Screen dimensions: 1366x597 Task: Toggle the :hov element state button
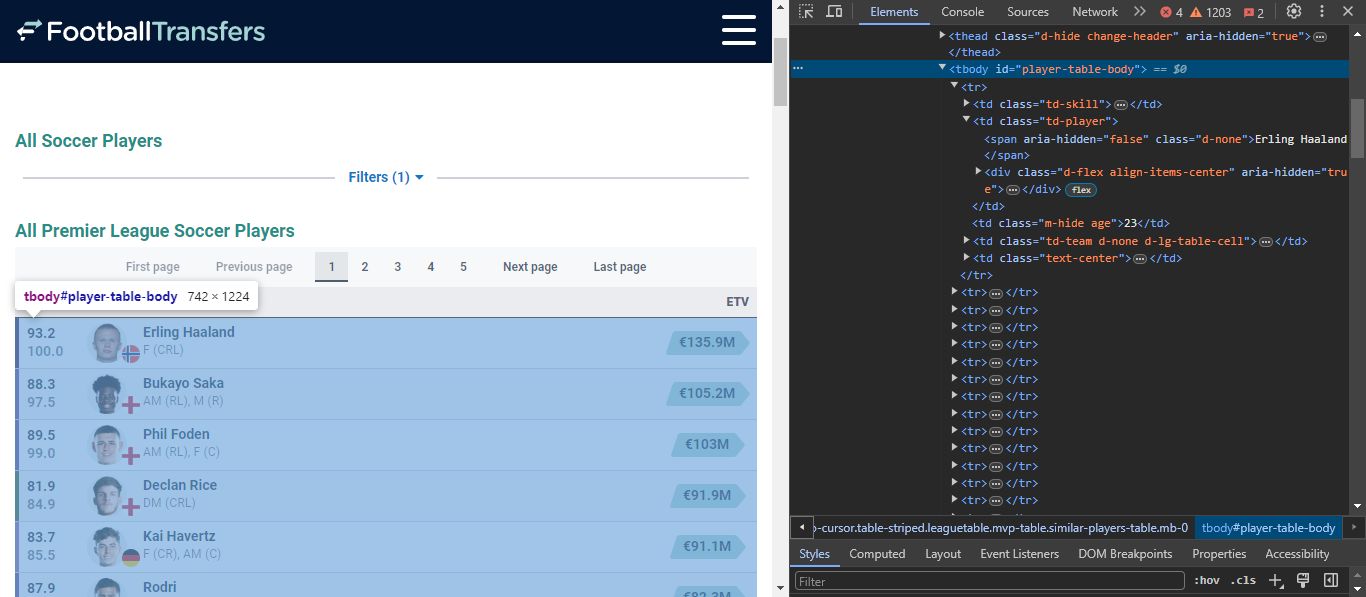point(1208,580)
